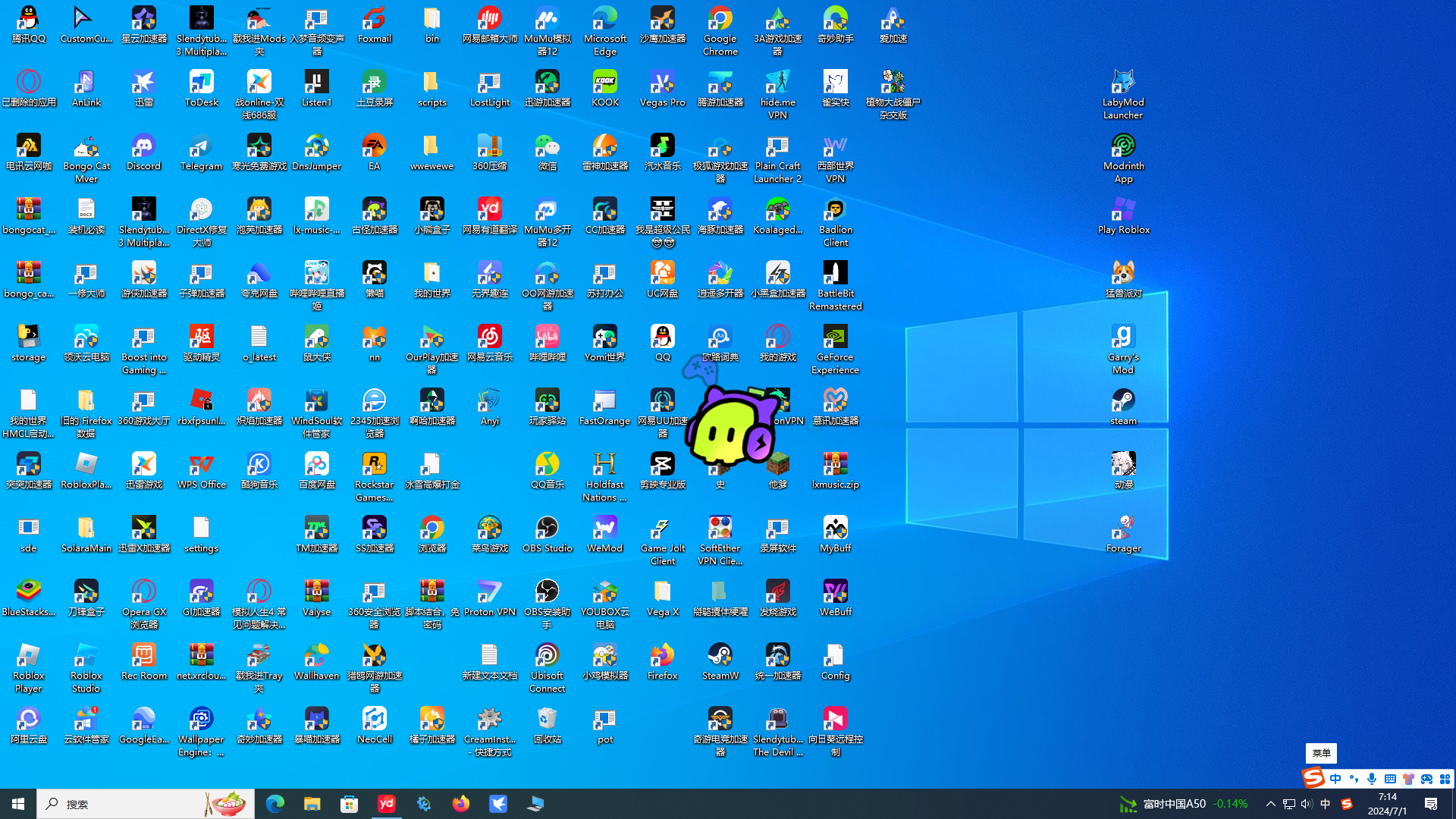Open the Sogou soft keyboard icon
This screenshot has width=1456, height=819.
coord(1390,779)
